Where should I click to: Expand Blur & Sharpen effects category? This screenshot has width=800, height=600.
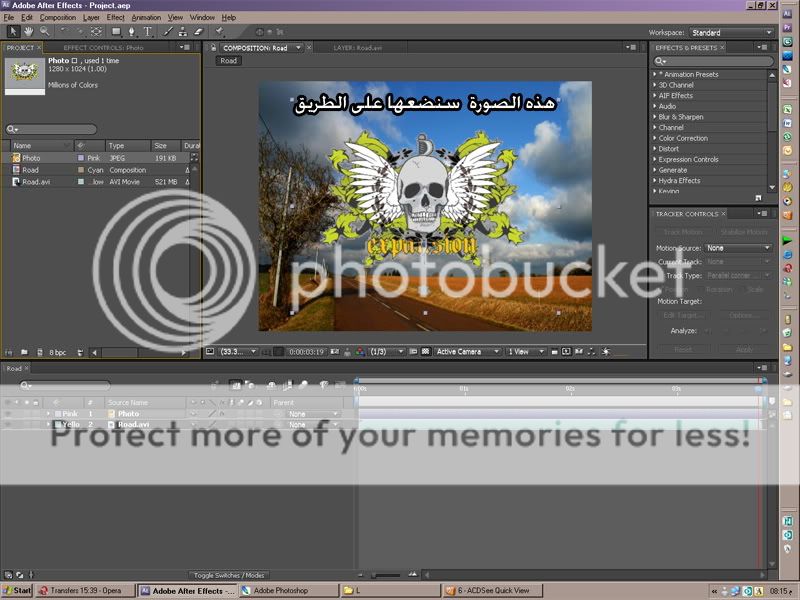655,117
